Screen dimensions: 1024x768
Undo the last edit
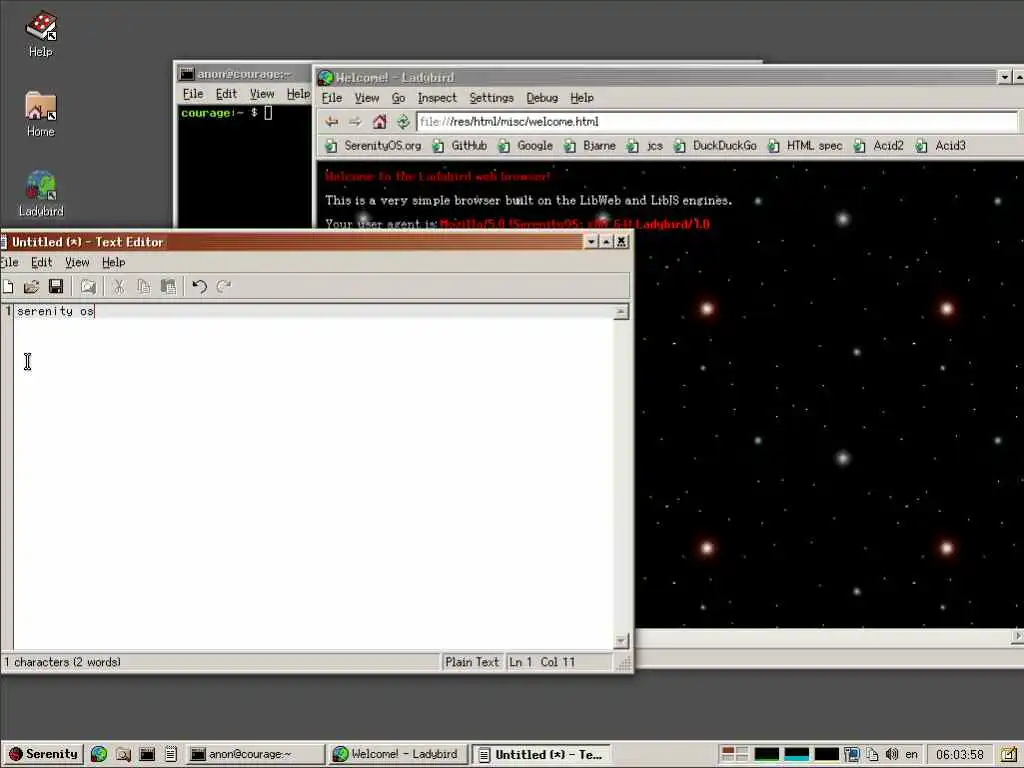[x=200, y=286]
